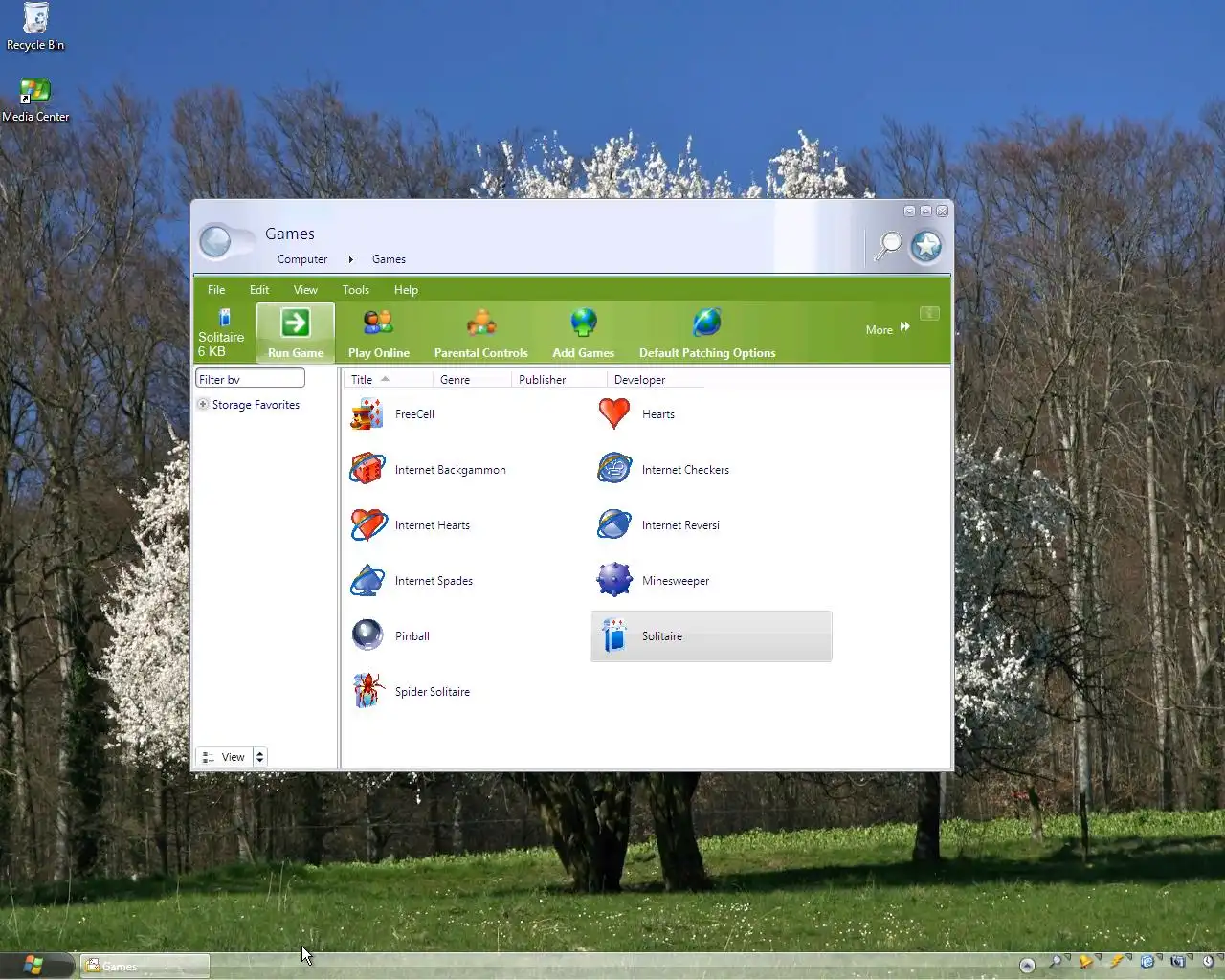Click the Games breadcrumb entry
The height and width of the screenshot is (980, 1225).
click(x=389, y=259)
